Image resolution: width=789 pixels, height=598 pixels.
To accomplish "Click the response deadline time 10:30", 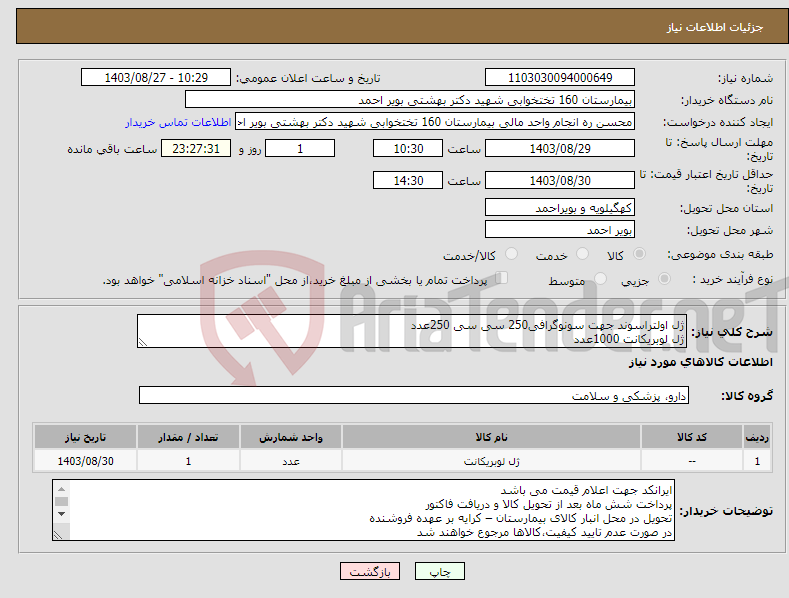I will pyautogui.click(x=408, y=148).
